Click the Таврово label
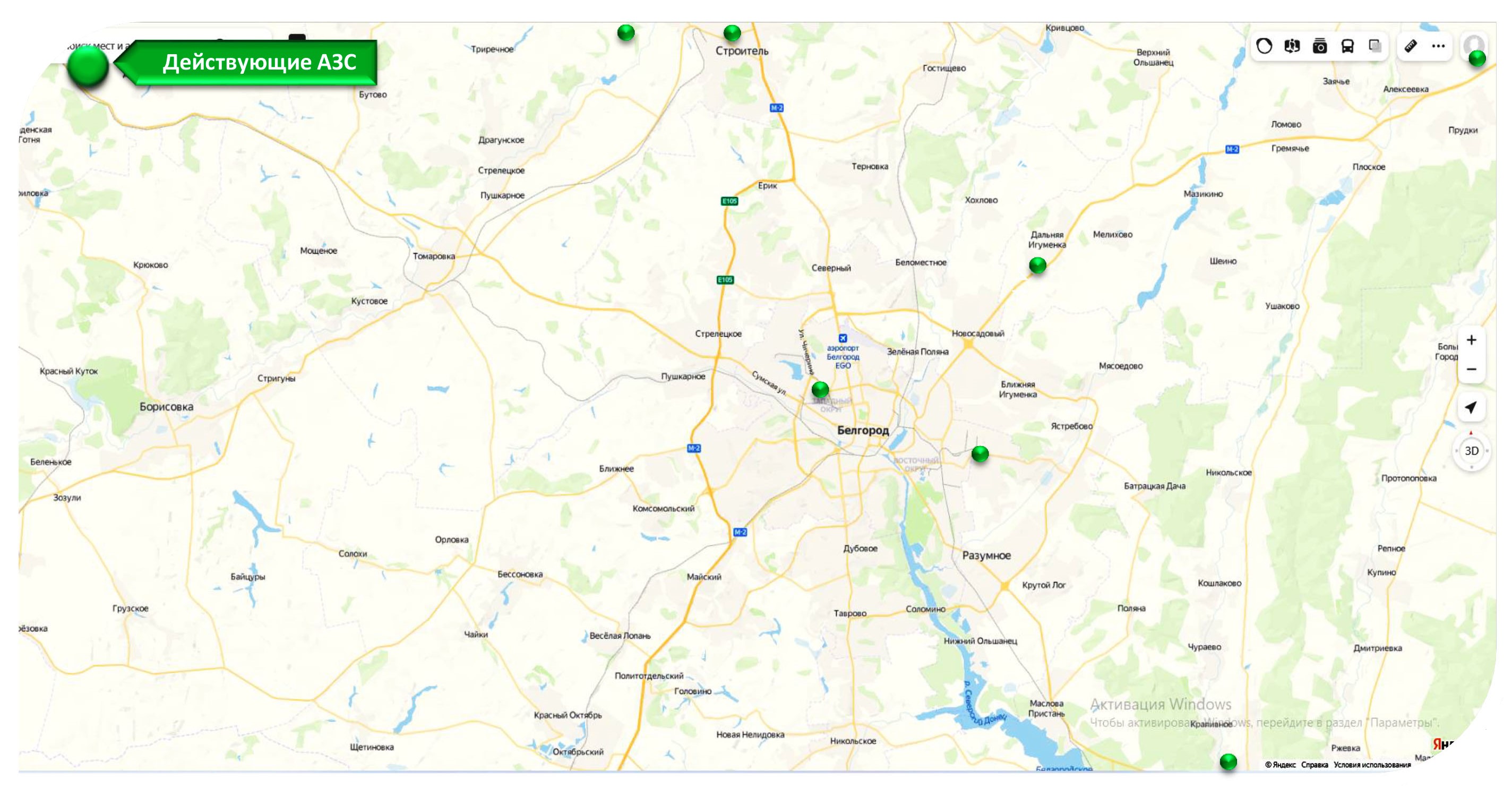 click(850, 613)
